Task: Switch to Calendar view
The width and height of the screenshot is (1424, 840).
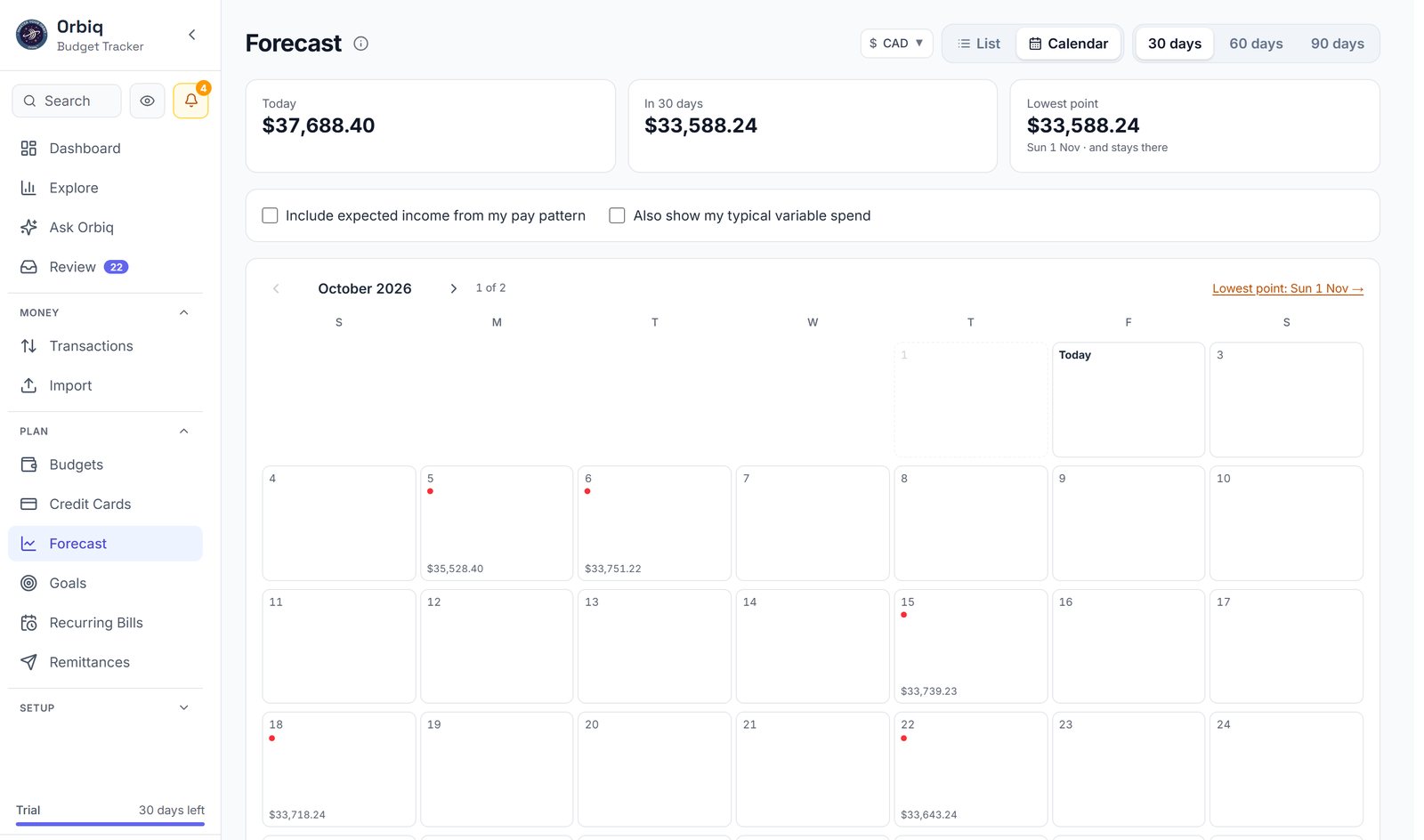Action: (x=1068, y=44)
